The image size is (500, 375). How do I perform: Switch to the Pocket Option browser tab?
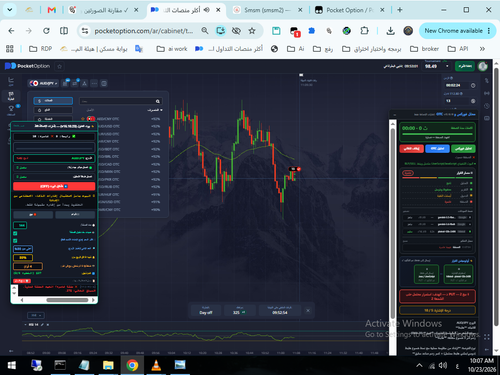[x=350, y=10]
